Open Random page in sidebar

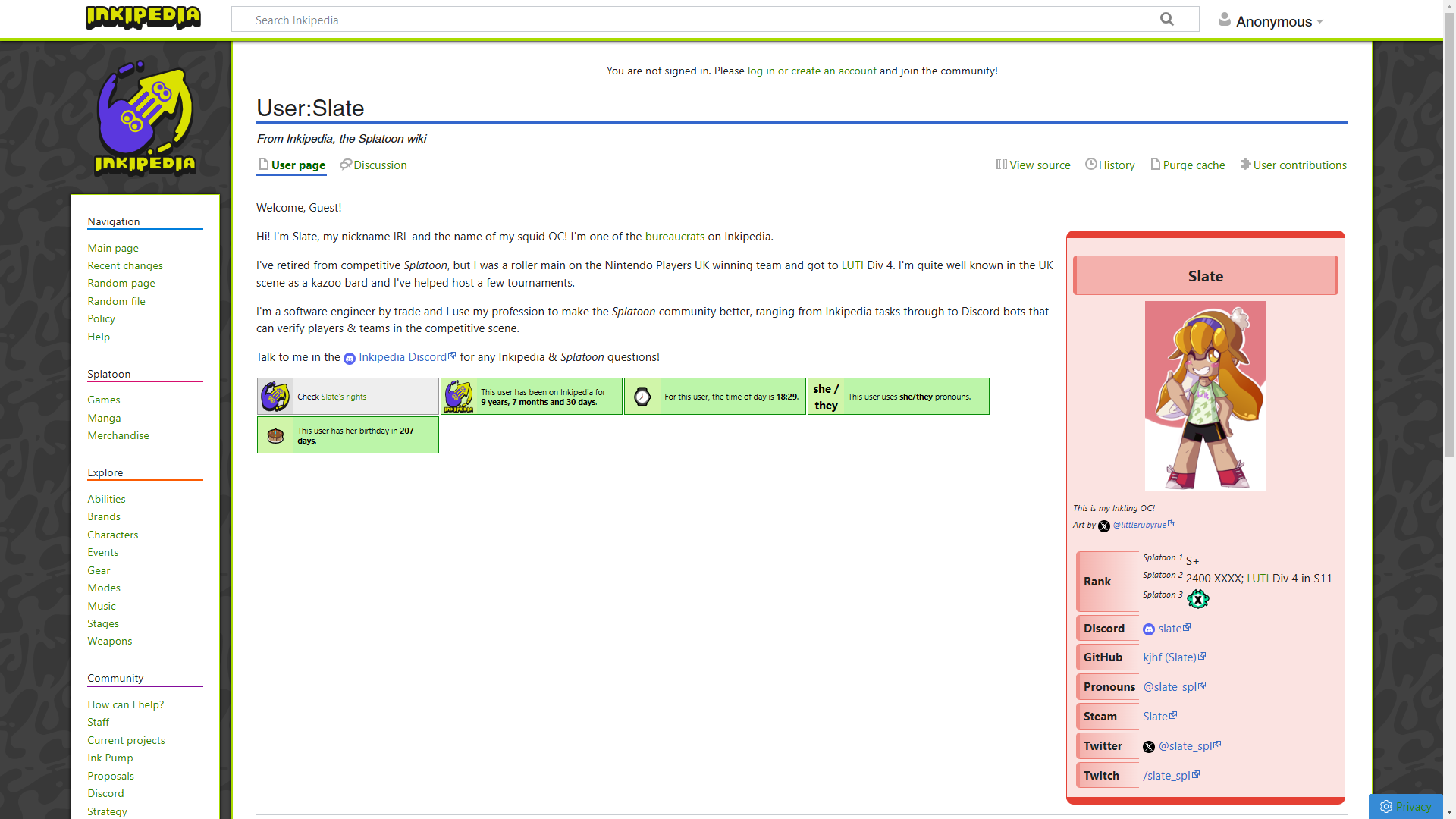121,283
